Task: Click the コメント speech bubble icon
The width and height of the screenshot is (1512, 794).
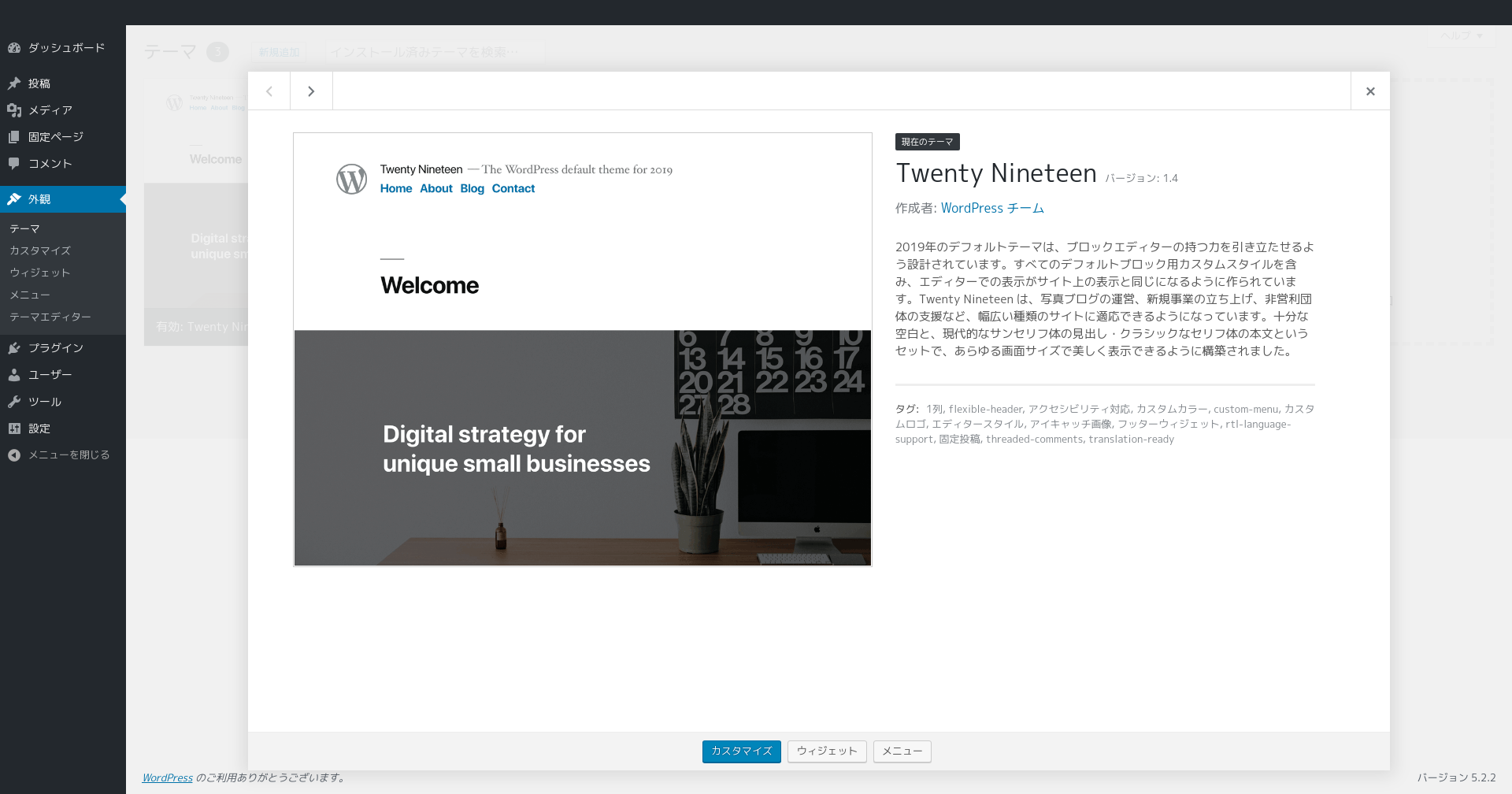Action: (x=14, y=164)
